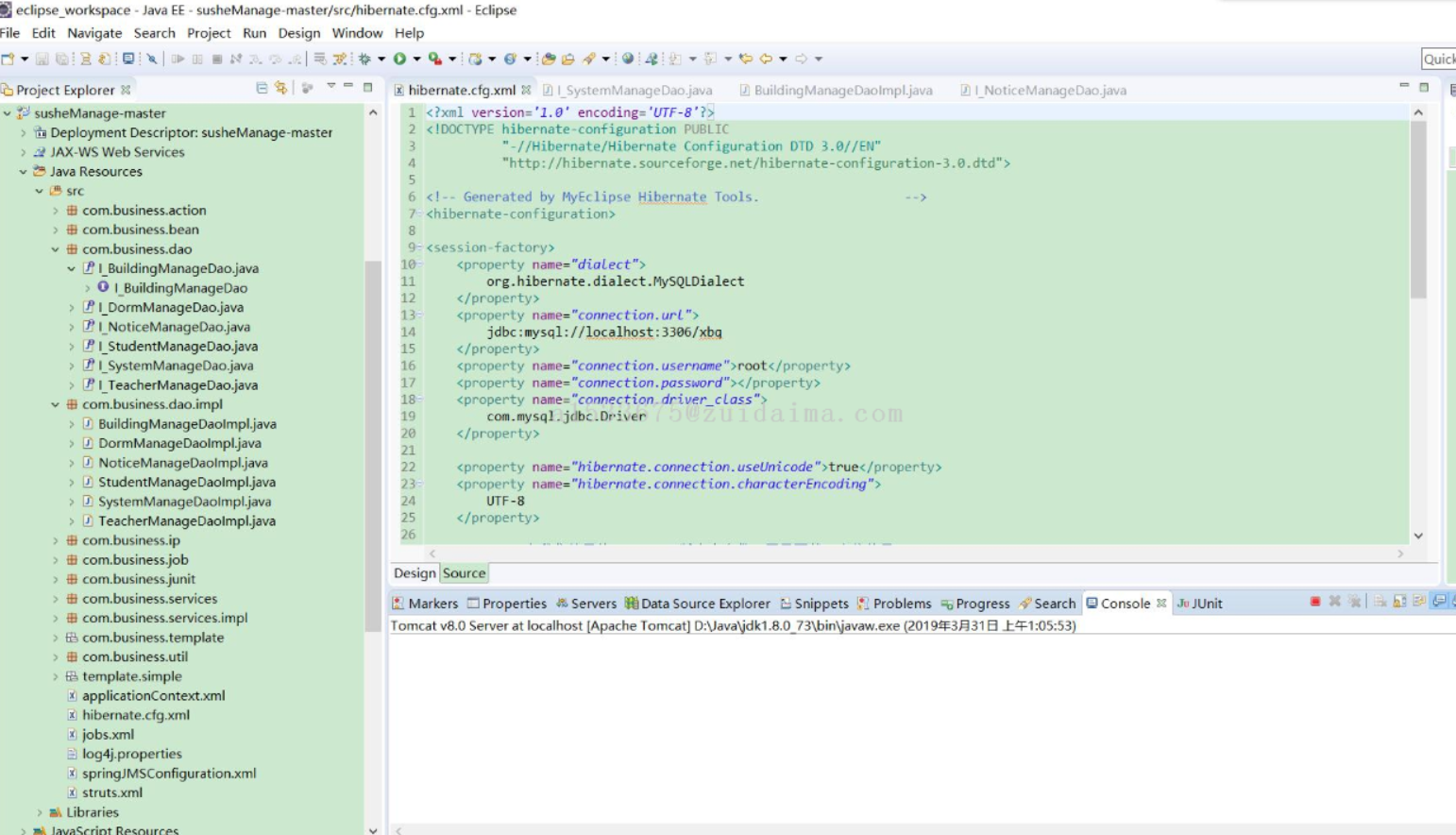The image size is (1456, 835).
Task: Open the Navigate menu
Action: pos(94,32)
